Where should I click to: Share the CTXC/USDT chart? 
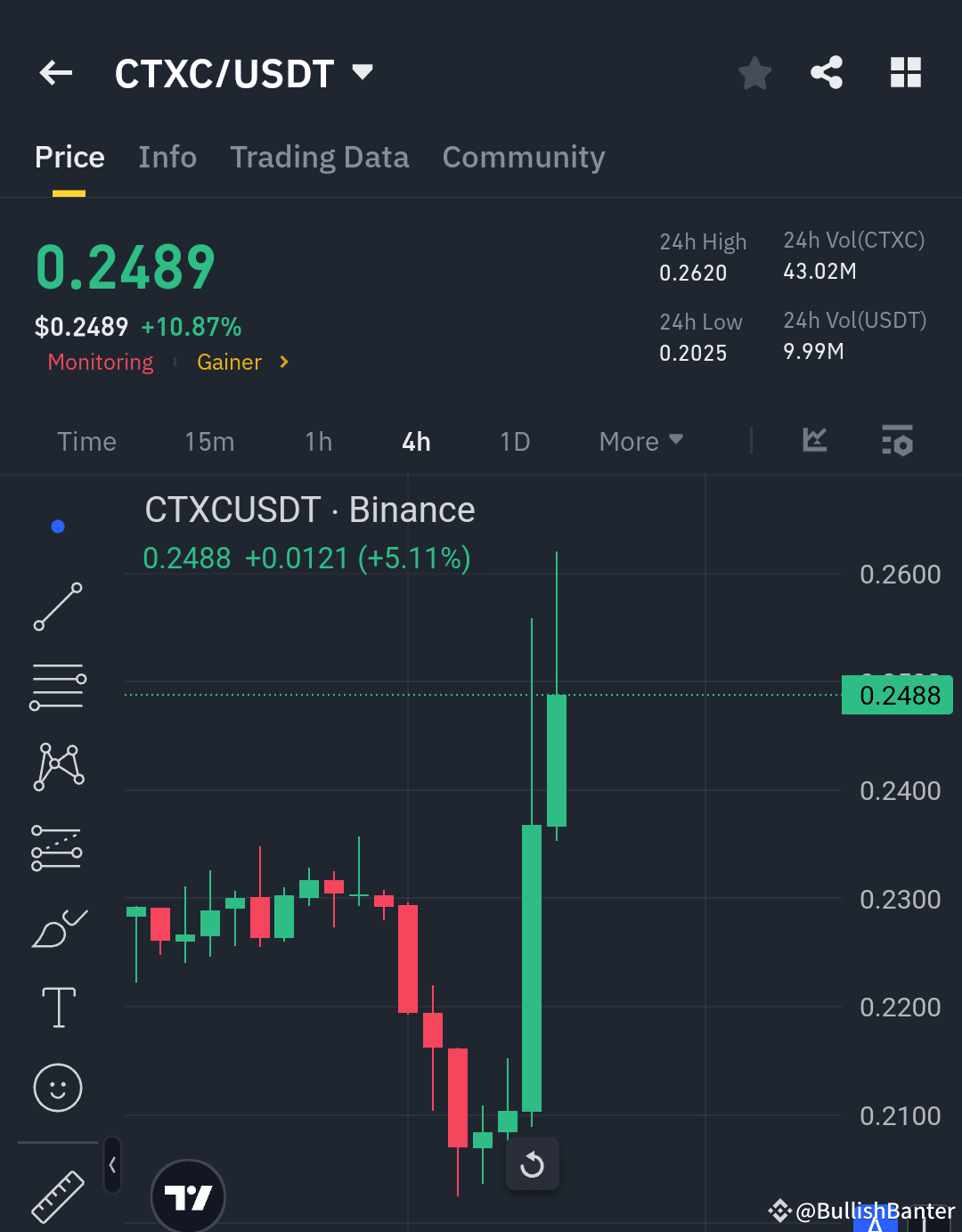click(826, 73)
